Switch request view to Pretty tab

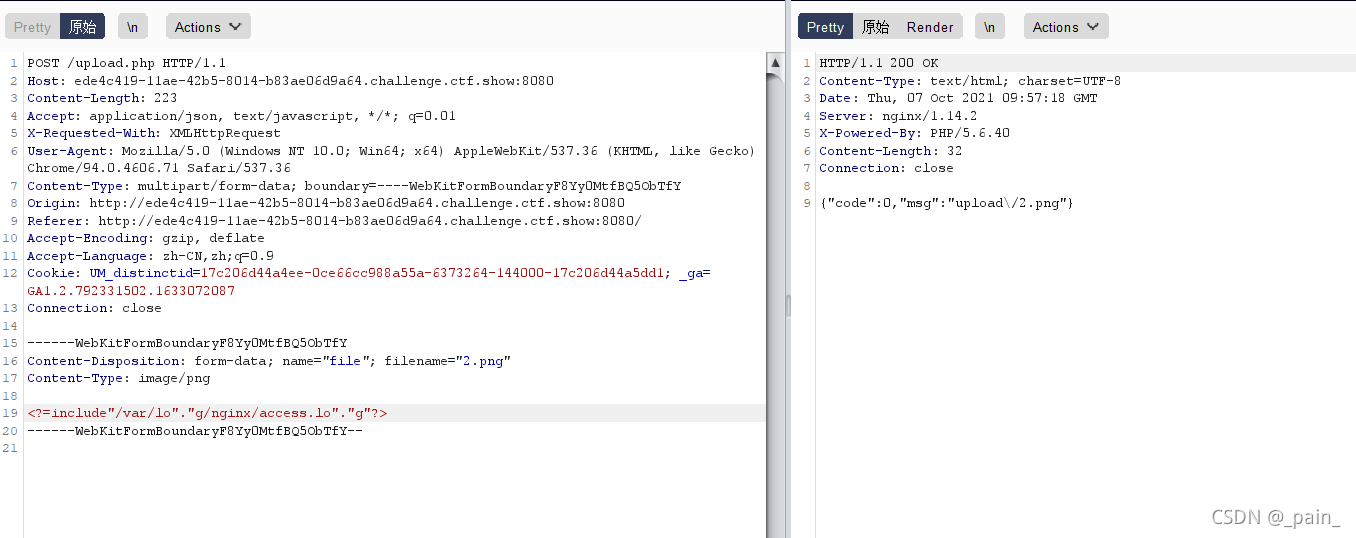coord(32,27)
